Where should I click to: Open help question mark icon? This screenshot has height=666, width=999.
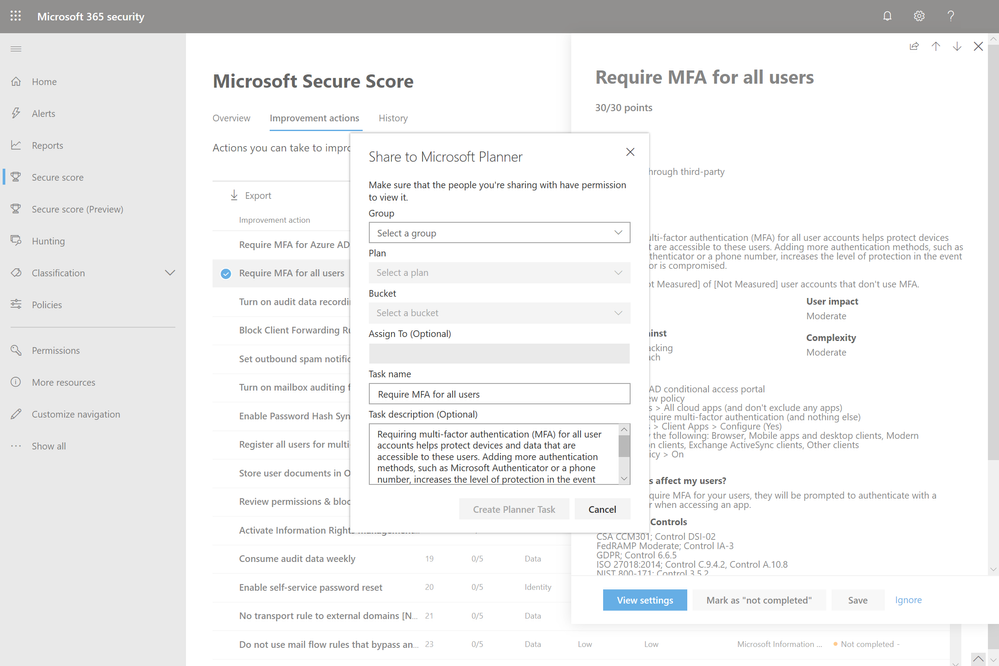click(x=951, y=16)
